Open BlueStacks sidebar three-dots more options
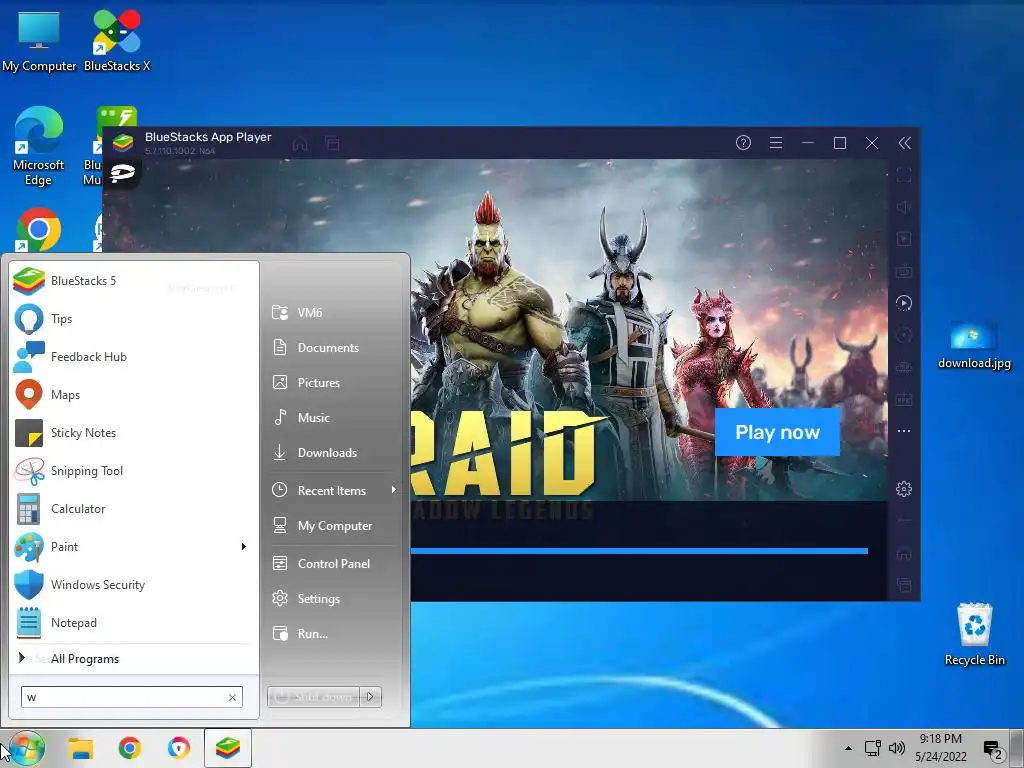The image size is (1024, 768). pyautogui.click(x=904, y=431)
